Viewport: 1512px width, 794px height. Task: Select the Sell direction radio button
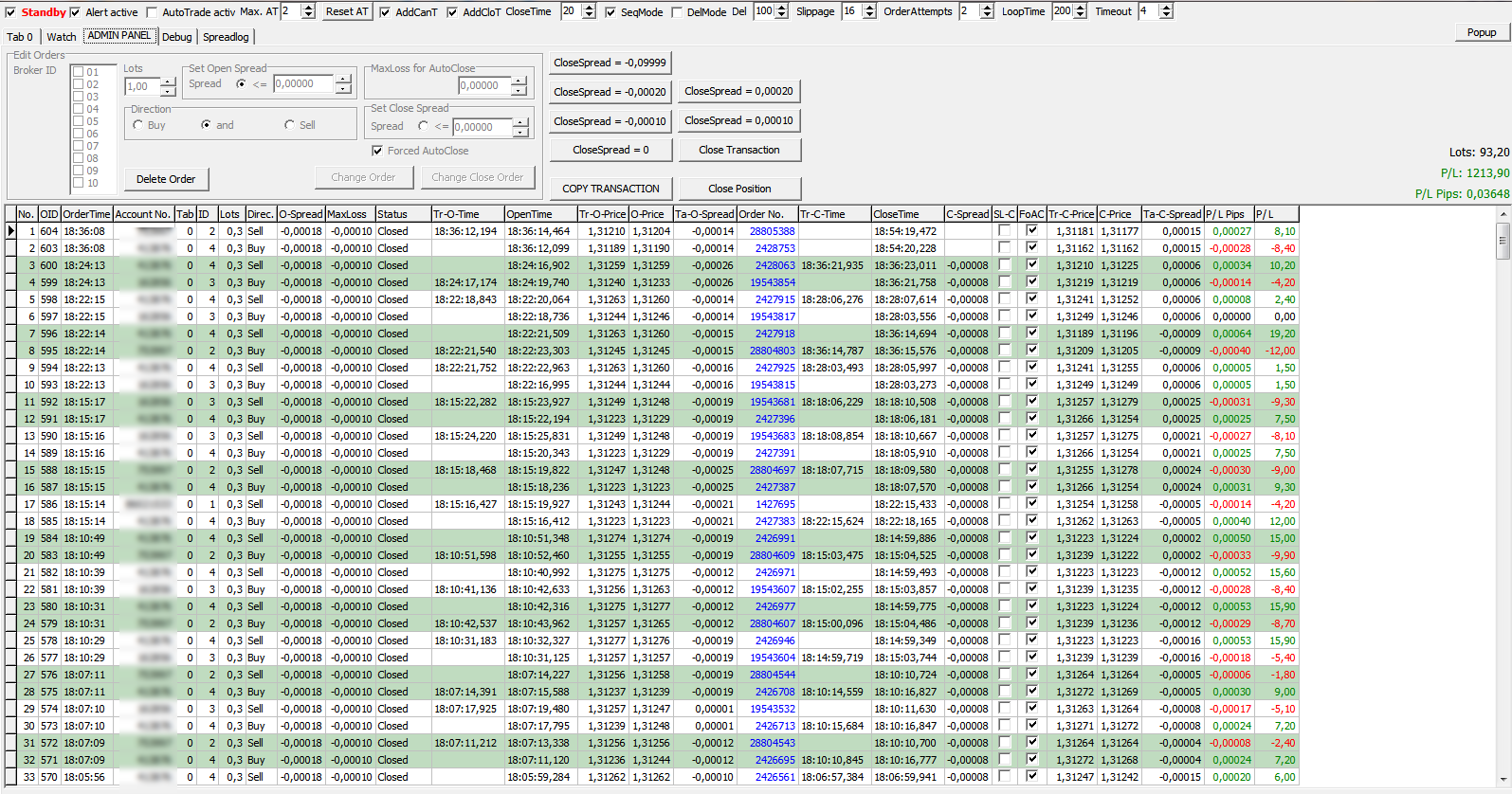(289, 125)
